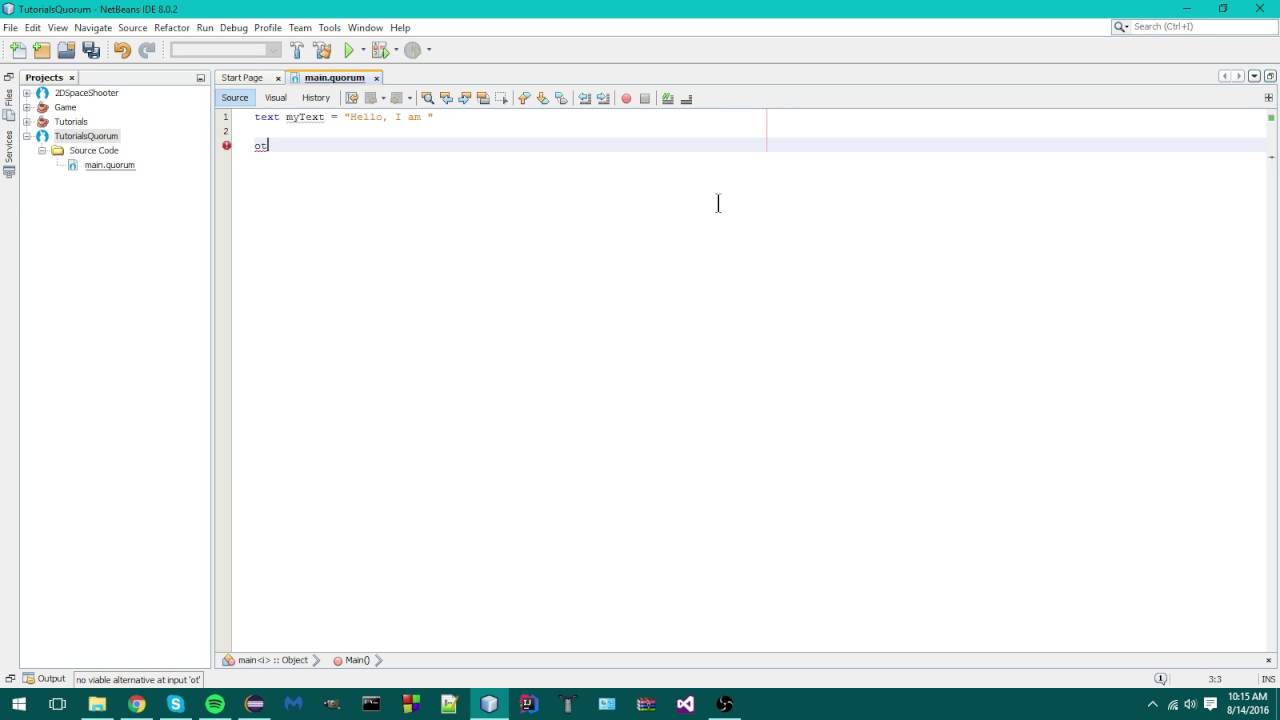Image resolution: width=1280 pixels, height=720 pixels.
Task: Expand the Tutorials project node
Action: point(27,122)
